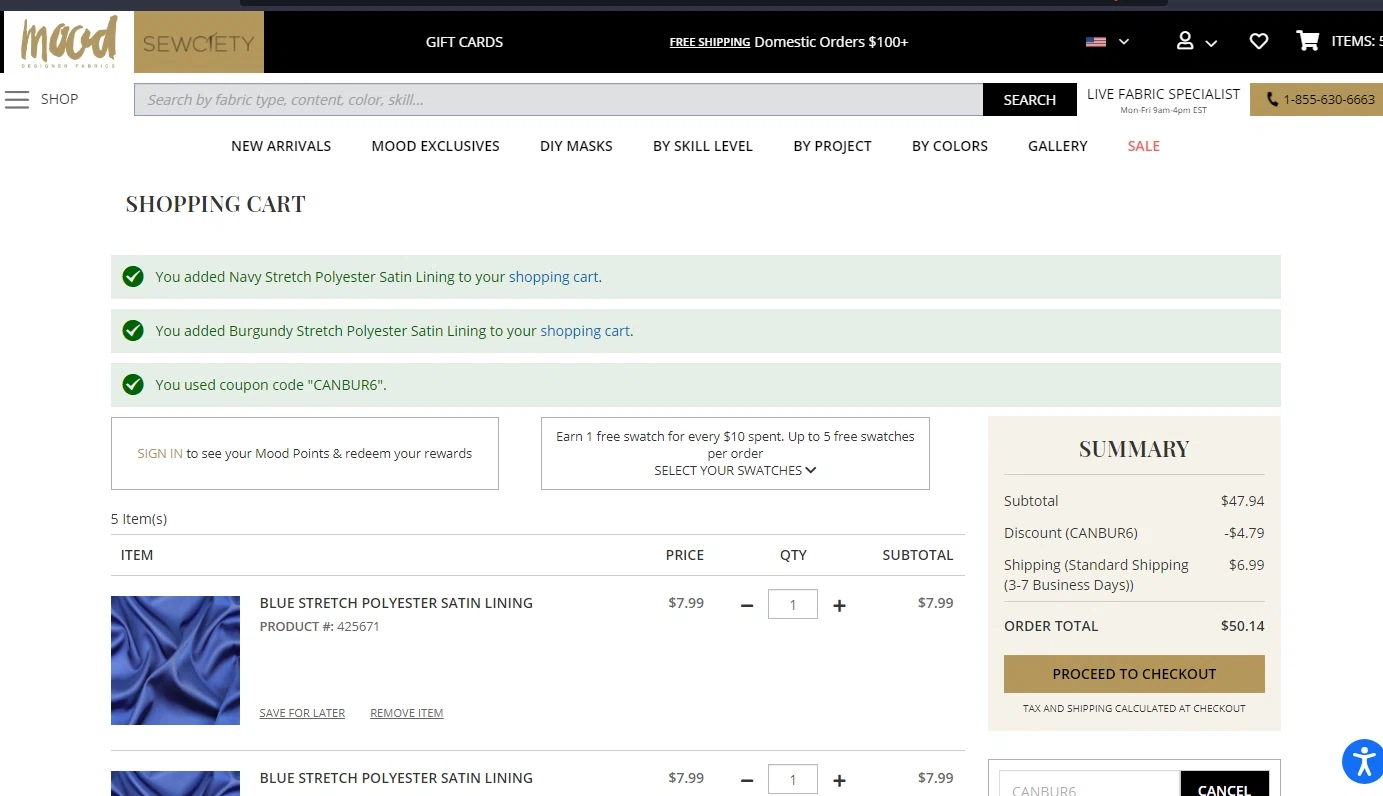Screen dimensions: 1383x796
Task: Decrease quantity for first Blue Stretch Satin
Action: (747, 605)
